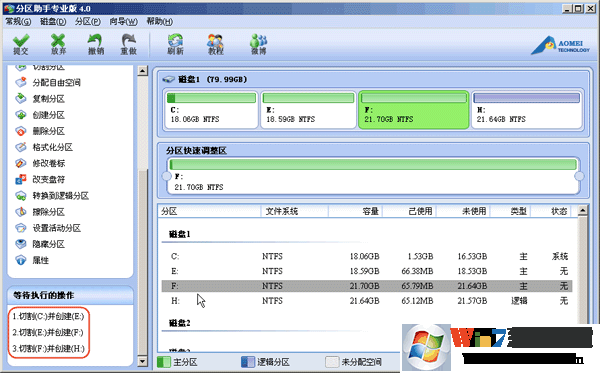Click the left resize handle of F: bar

[166, 176]
